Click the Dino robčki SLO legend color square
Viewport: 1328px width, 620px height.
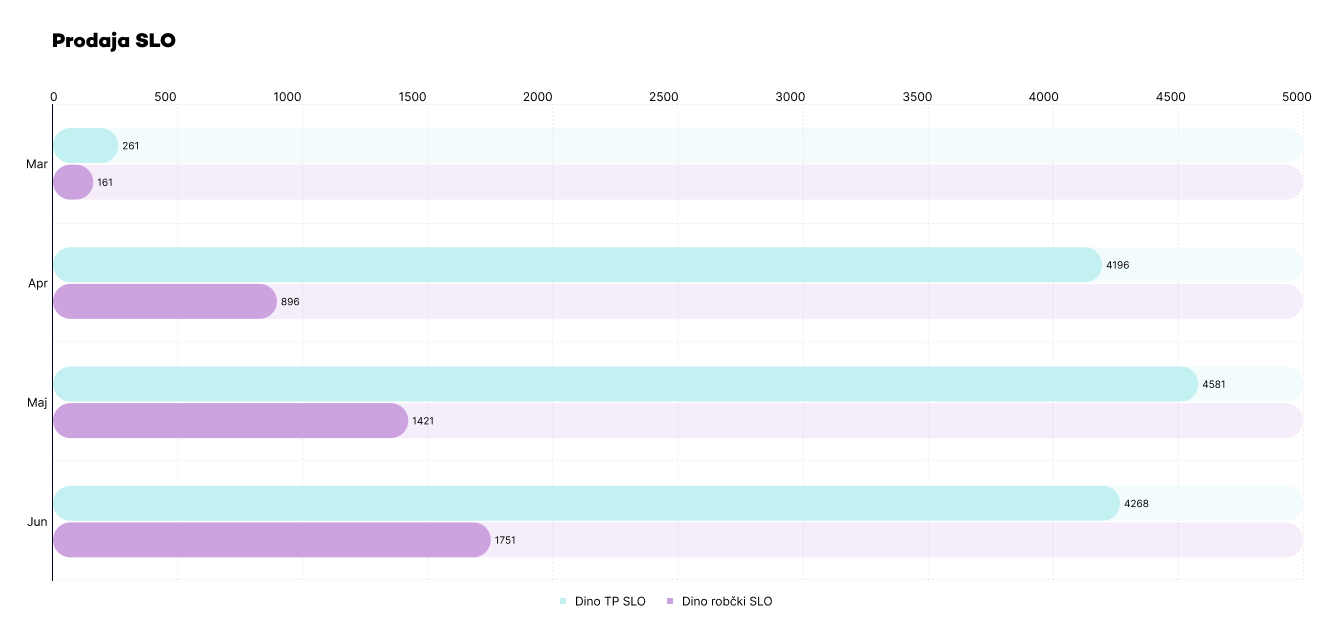coord(670,601)
